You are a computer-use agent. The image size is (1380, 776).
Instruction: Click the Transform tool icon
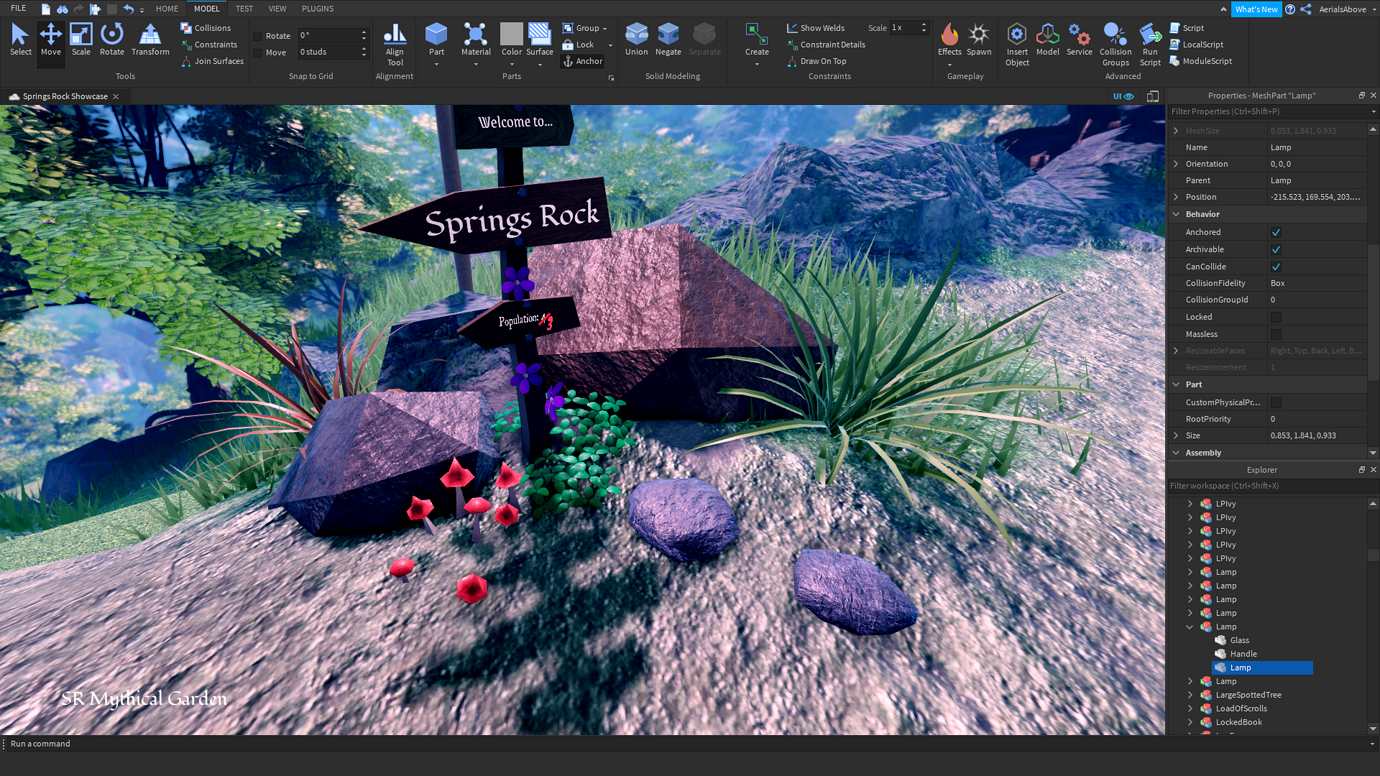pyautogui.click(x=150, y=39)
